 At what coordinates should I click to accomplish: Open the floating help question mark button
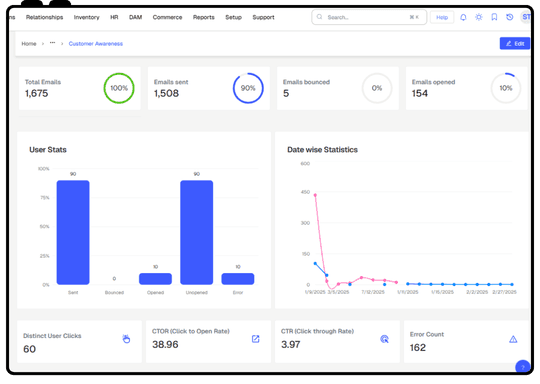[522, 367]
